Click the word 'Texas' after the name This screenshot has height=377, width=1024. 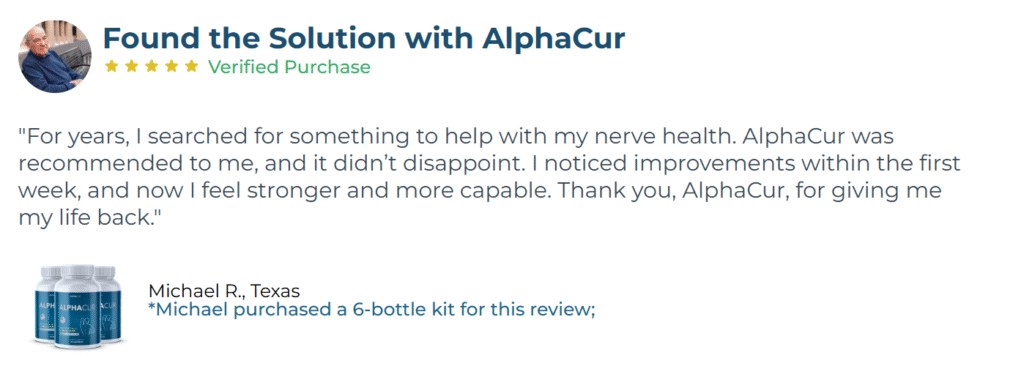click(276, 291)
